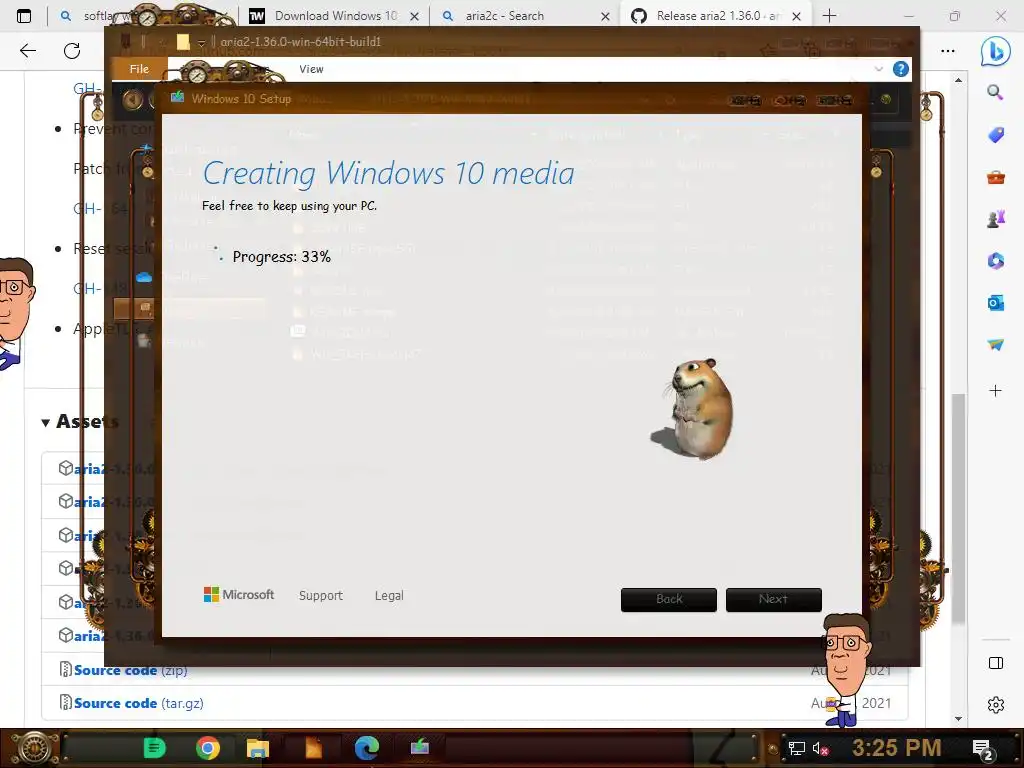1024x768 pixels.
Task: Add a new sidebar app with plus icon
Action: click(x=995, y=391)
